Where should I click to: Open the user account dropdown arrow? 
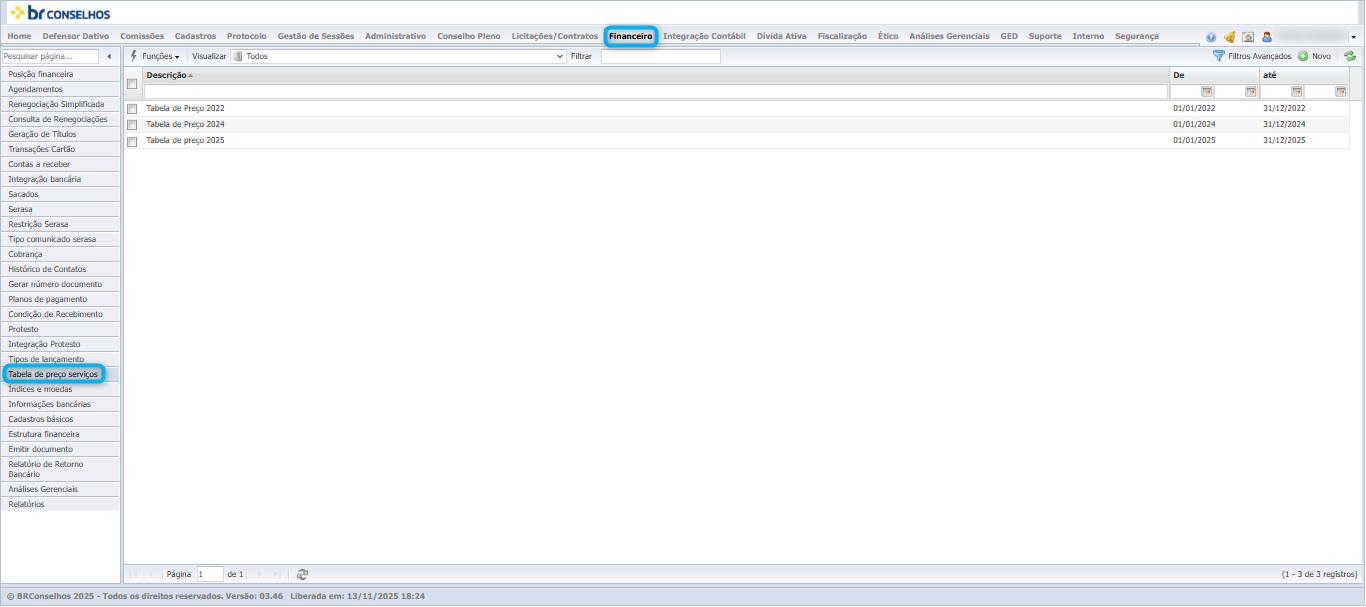click(1353, 37)
